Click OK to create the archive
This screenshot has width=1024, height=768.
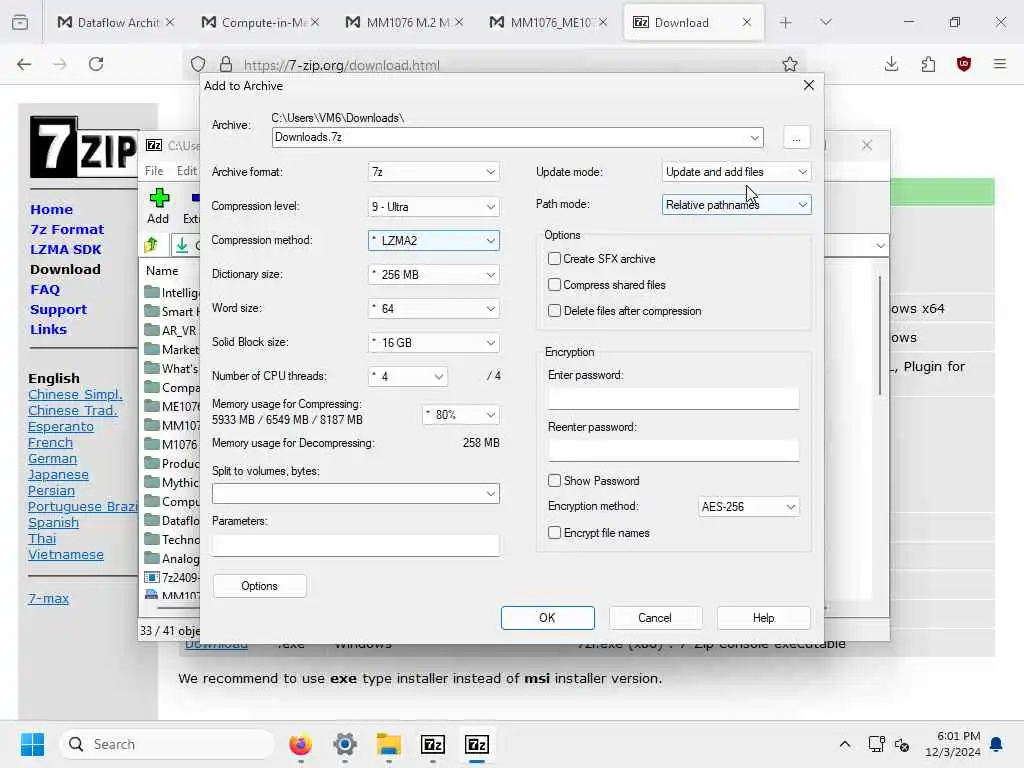(547, 618)
